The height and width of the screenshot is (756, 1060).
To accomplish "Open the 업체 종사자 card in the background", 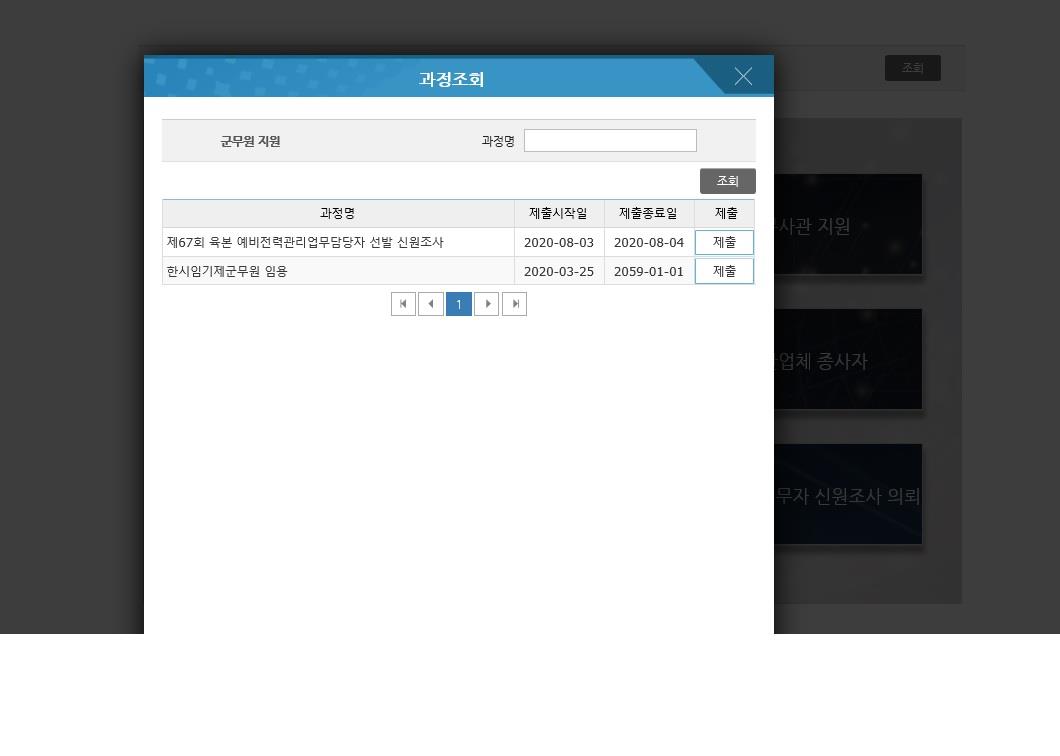I will coord(847,361).
